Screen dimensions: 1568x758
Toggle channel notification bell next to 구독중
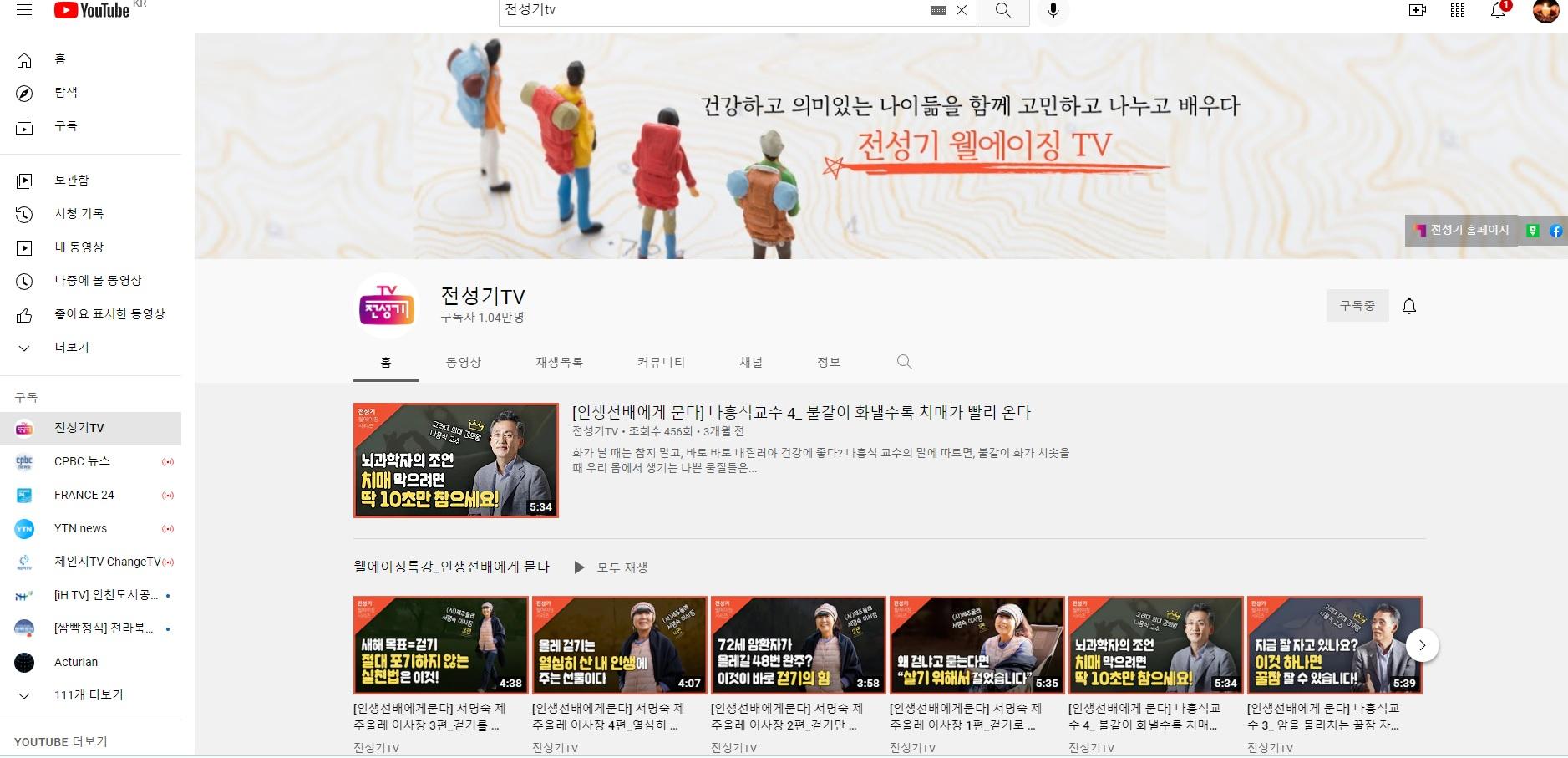point(1409,306)
